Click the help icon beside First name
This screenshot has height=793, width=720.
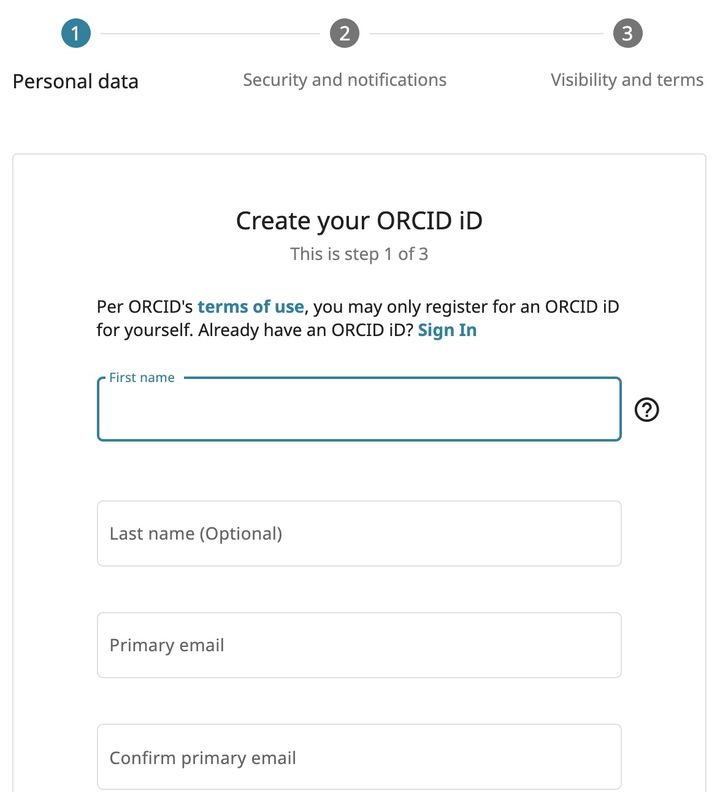[x=647, y=409]
